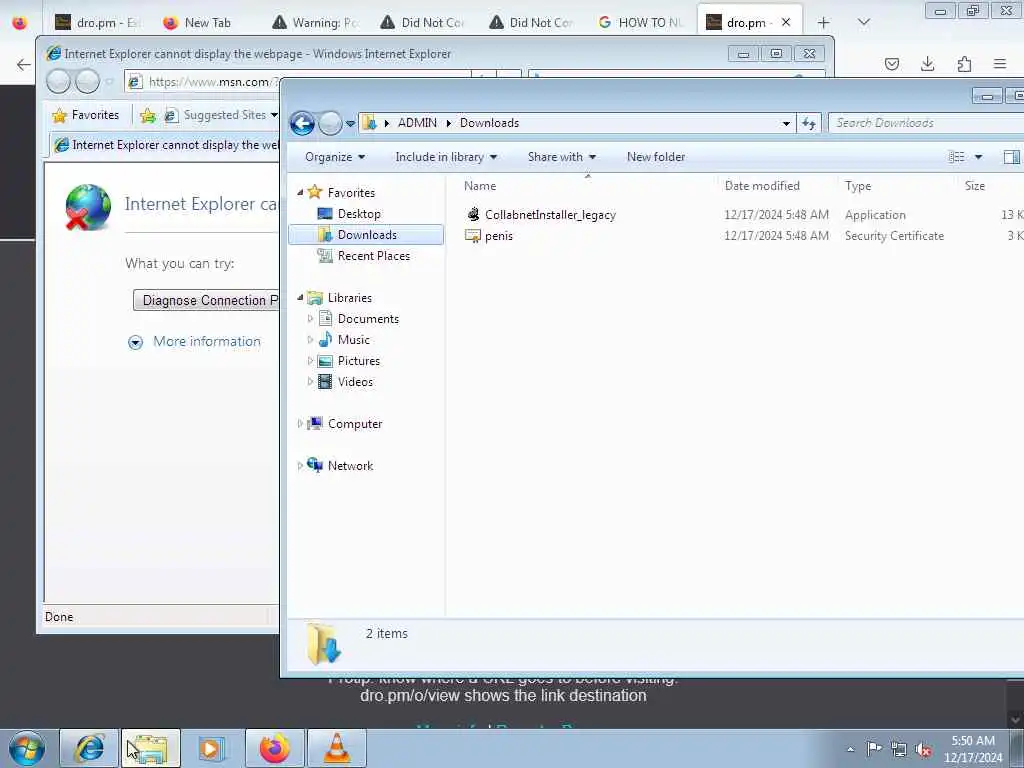The width and height of the screenshot is (1024, 768).
Task: Select Desktop in the Favorites list
Action: (x=359, y=214)
